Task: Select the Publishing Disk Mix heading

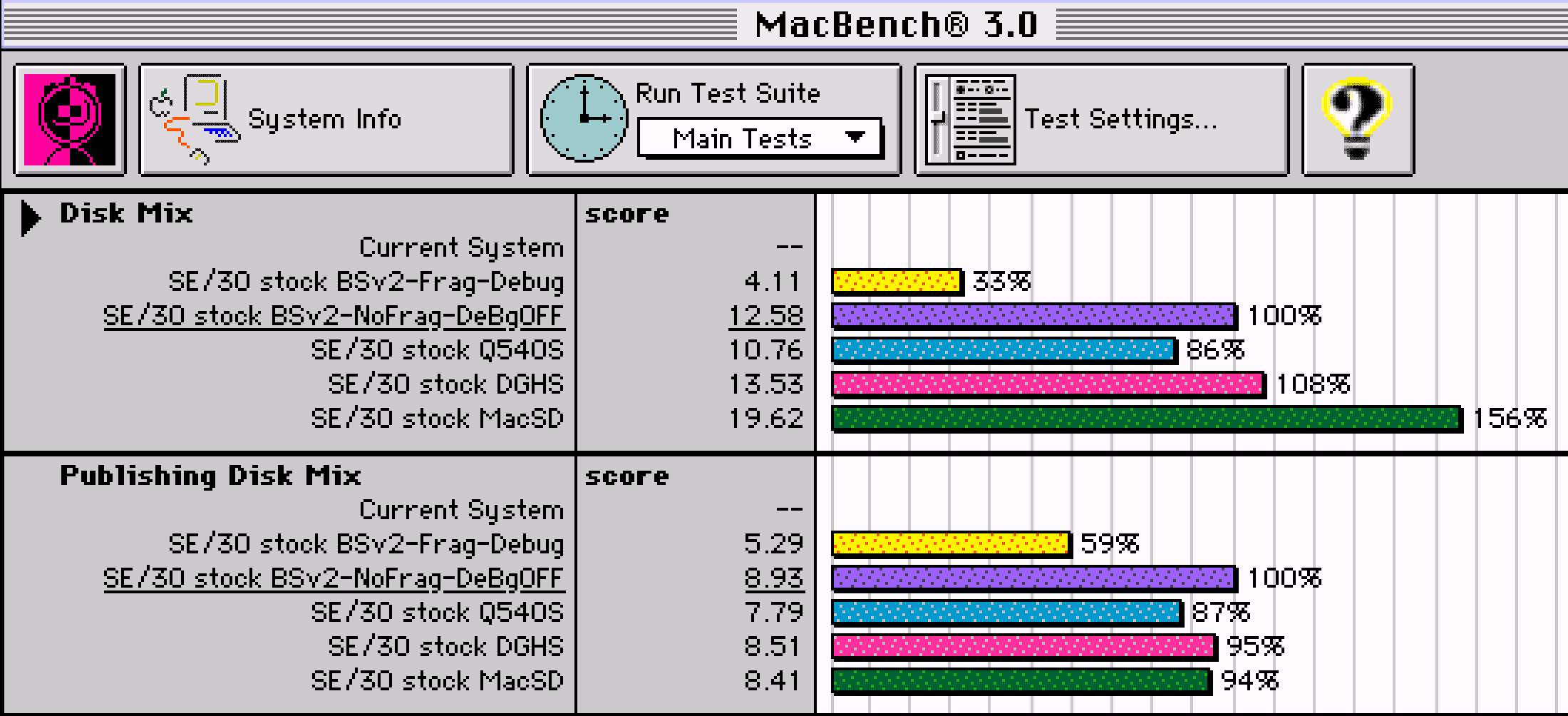Action: [x=210, y=476]
